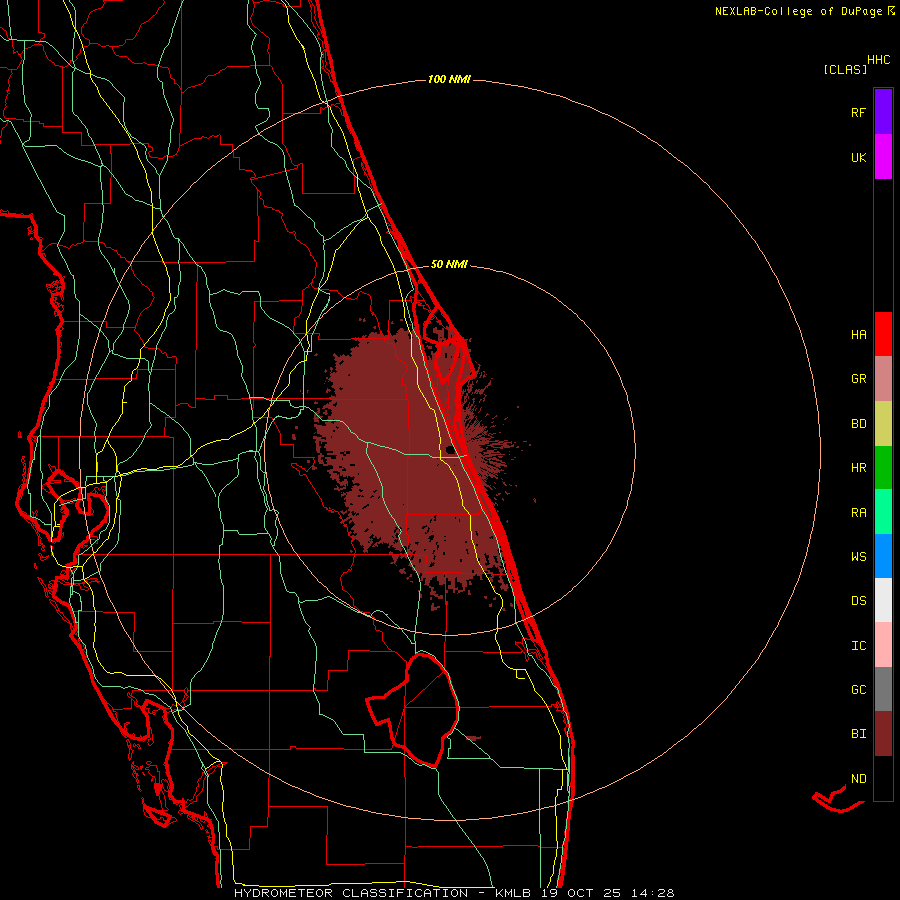This screenshot has height=900, width=900.
Task: Click the HHC product label
Action: pos(879,60)
